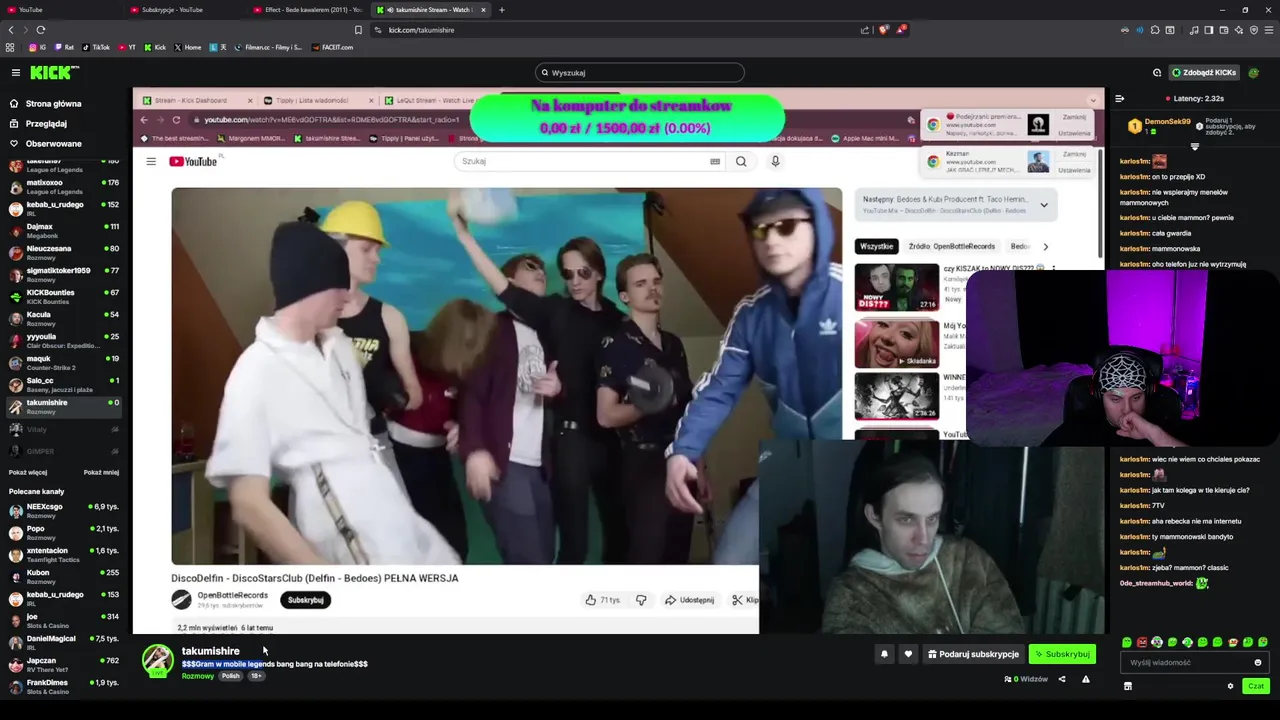Open chat settings gear icon
The image size is (1280, 720).
click(1230, 686)
